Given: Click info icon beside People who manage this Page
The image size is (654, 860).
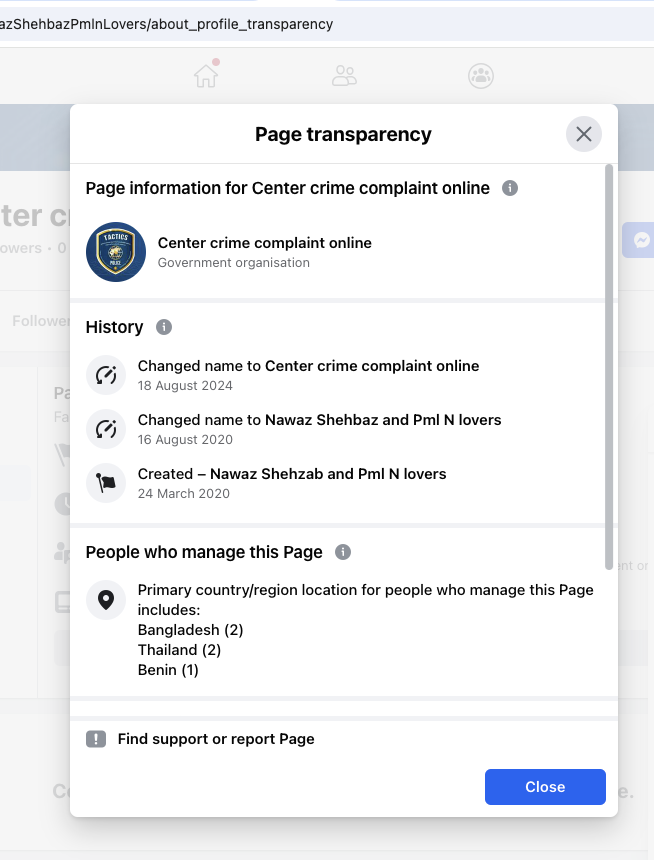Looking at the screenshot, I should pyautogui.click(x=343, y=552).
